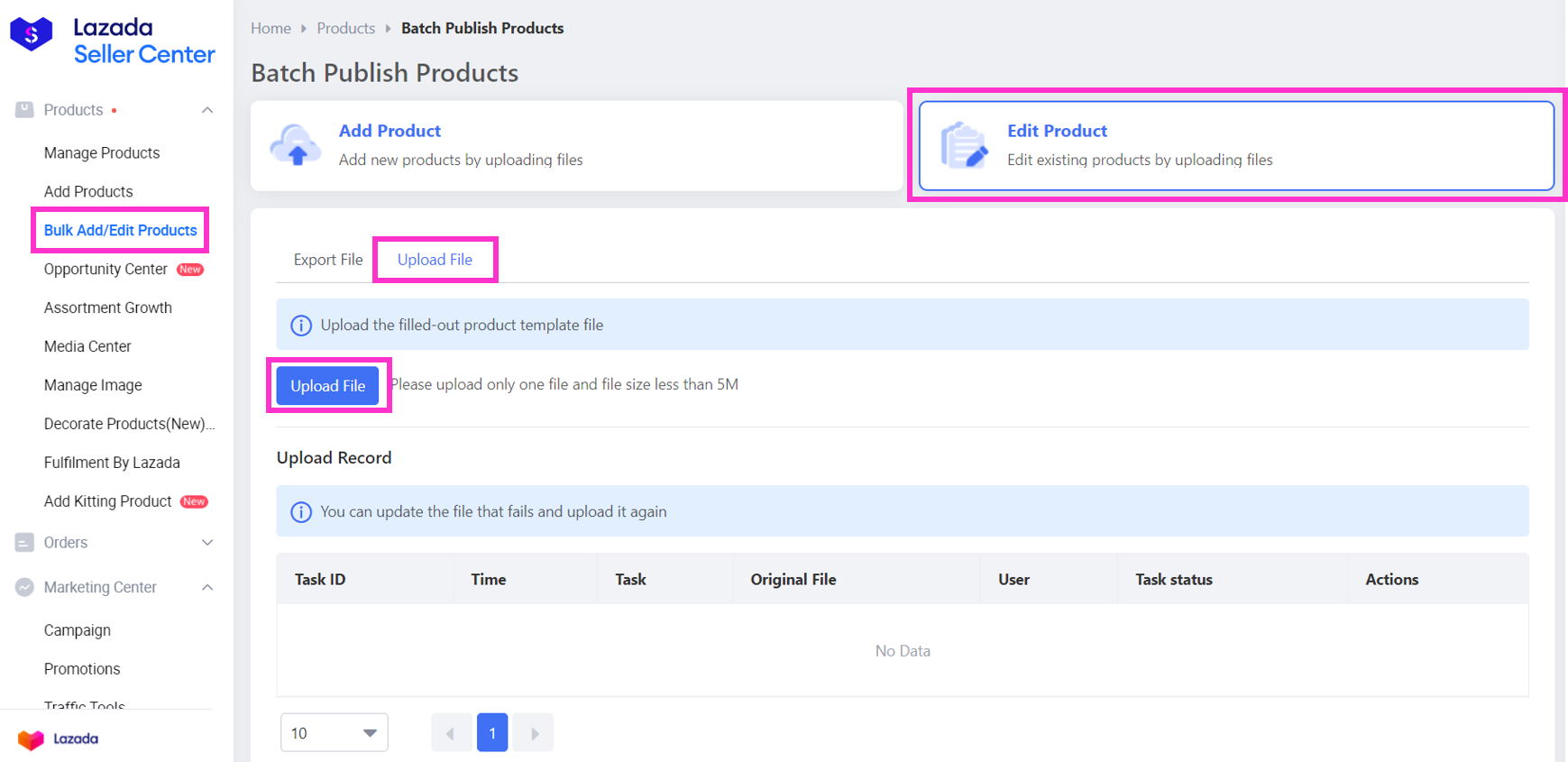Collapse the Products sidebar section chevron

coord(207,110)
